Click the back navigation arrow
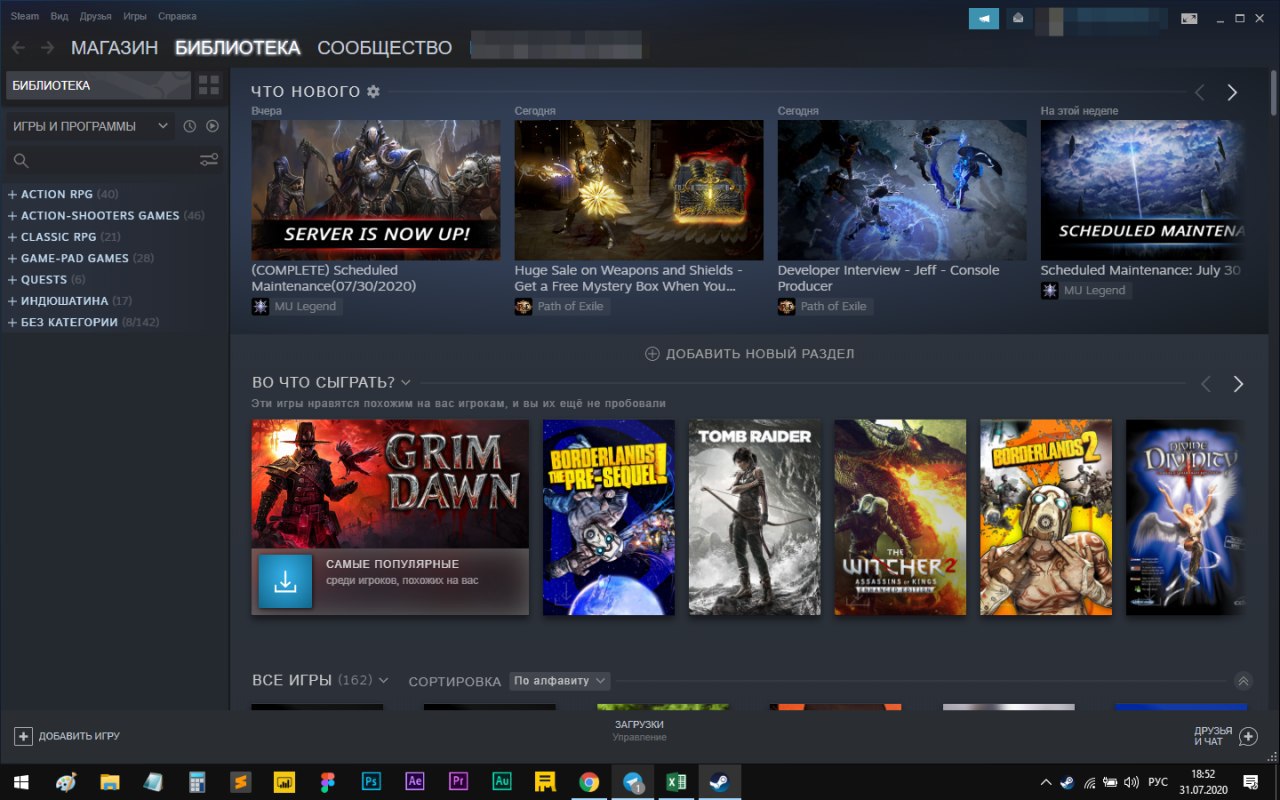The width and height of the screenshot is (1280, 800). (18, 47)
